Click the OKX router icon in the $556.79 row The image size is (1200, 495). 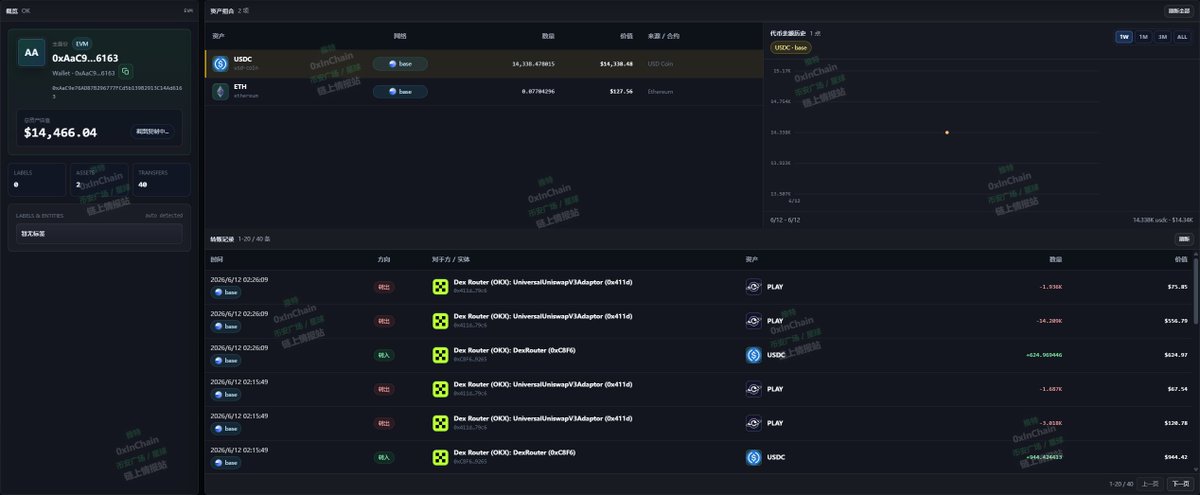tap(440, 321)
